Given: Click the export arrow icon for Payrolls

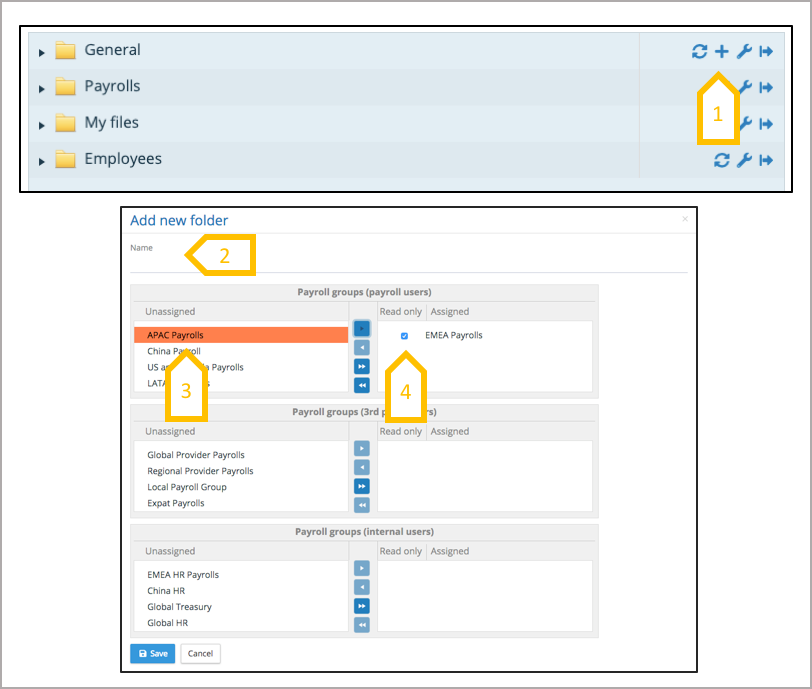Looking at the screenshot, I should point(766,88).
